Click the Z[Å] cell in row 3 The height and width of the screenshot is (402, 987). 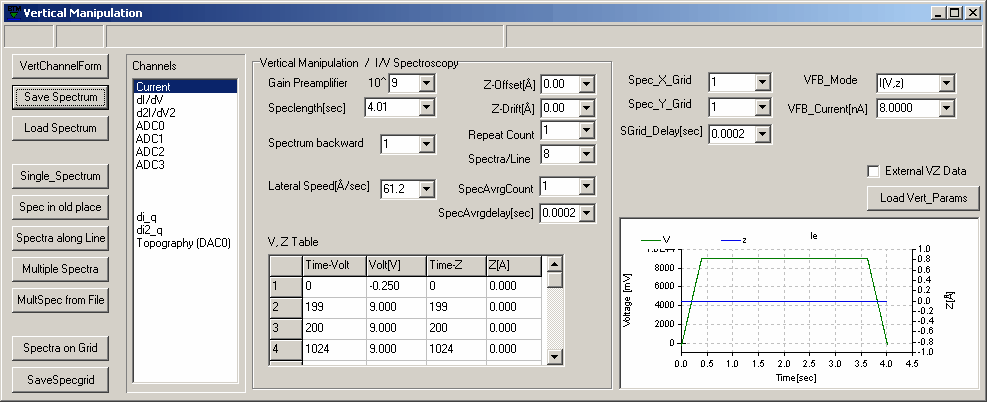(513, 328)
